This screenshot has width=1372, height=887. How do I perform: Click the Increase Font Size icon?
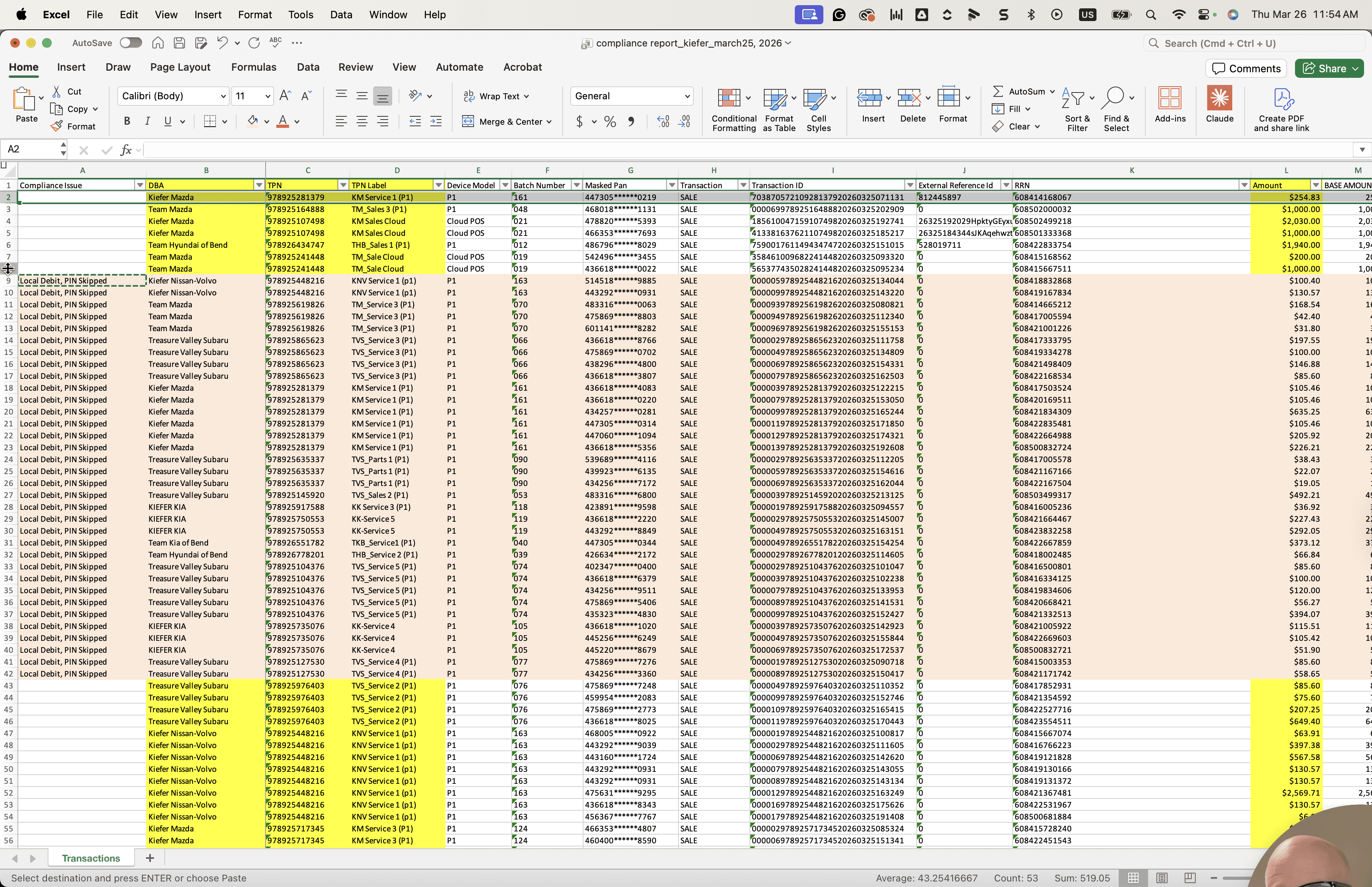285,96
